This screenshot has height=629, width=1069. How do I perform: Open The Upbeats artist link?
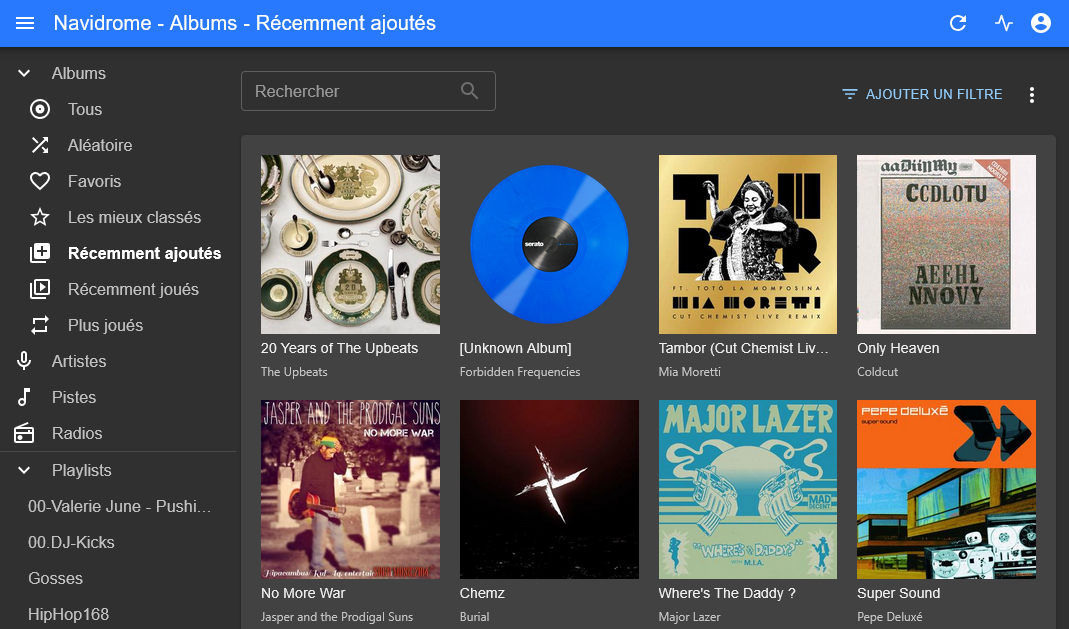coord(294,372)
